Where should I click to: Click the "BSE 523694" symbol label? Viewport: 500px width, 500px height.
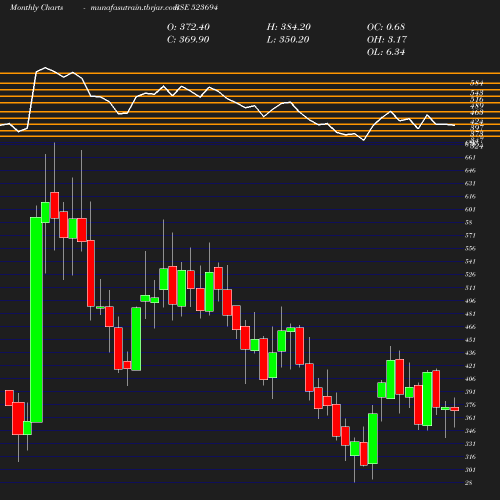197,8
